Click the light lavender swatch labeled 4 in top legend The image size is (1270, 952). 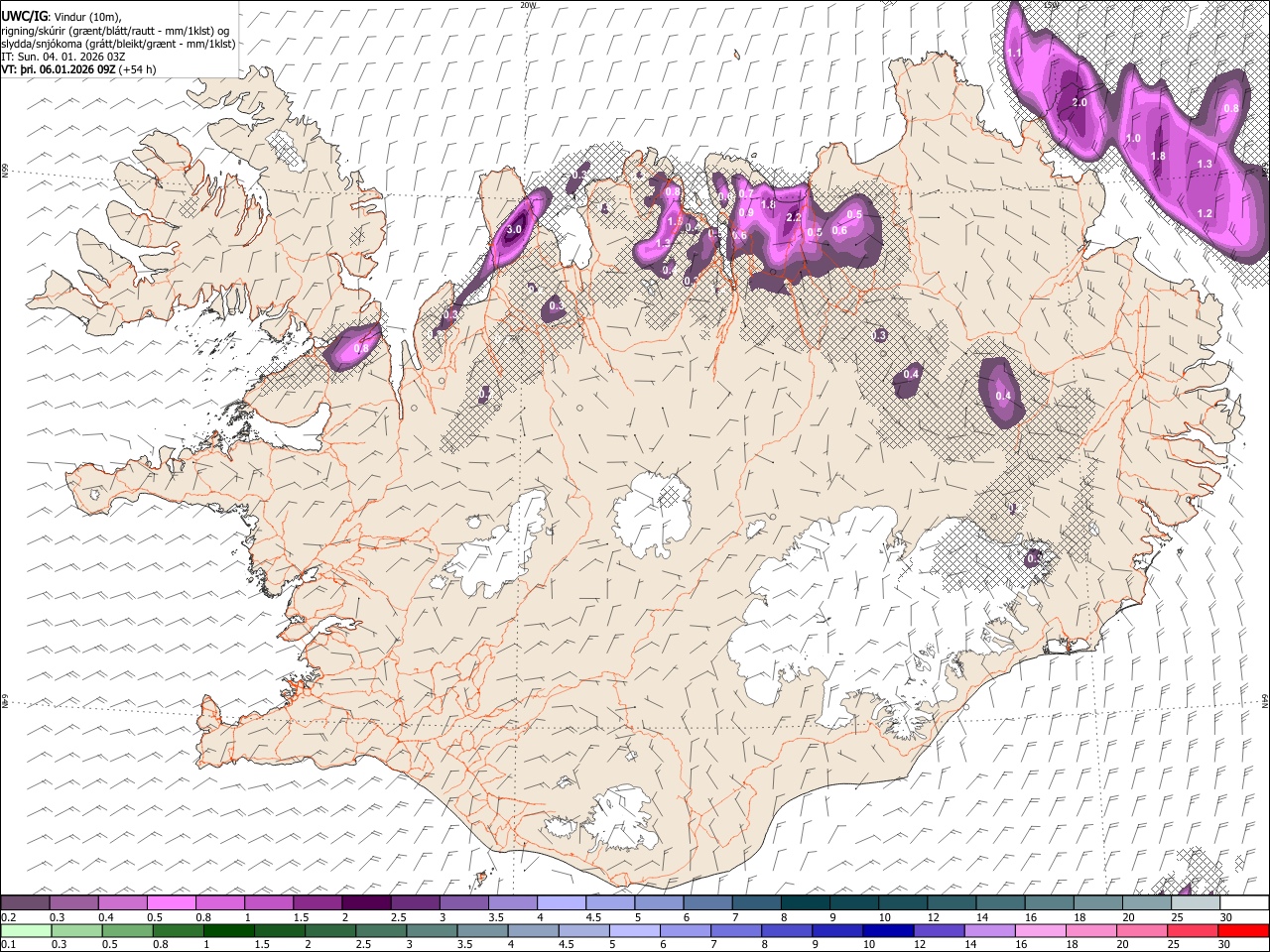click(x=562, y=902)
